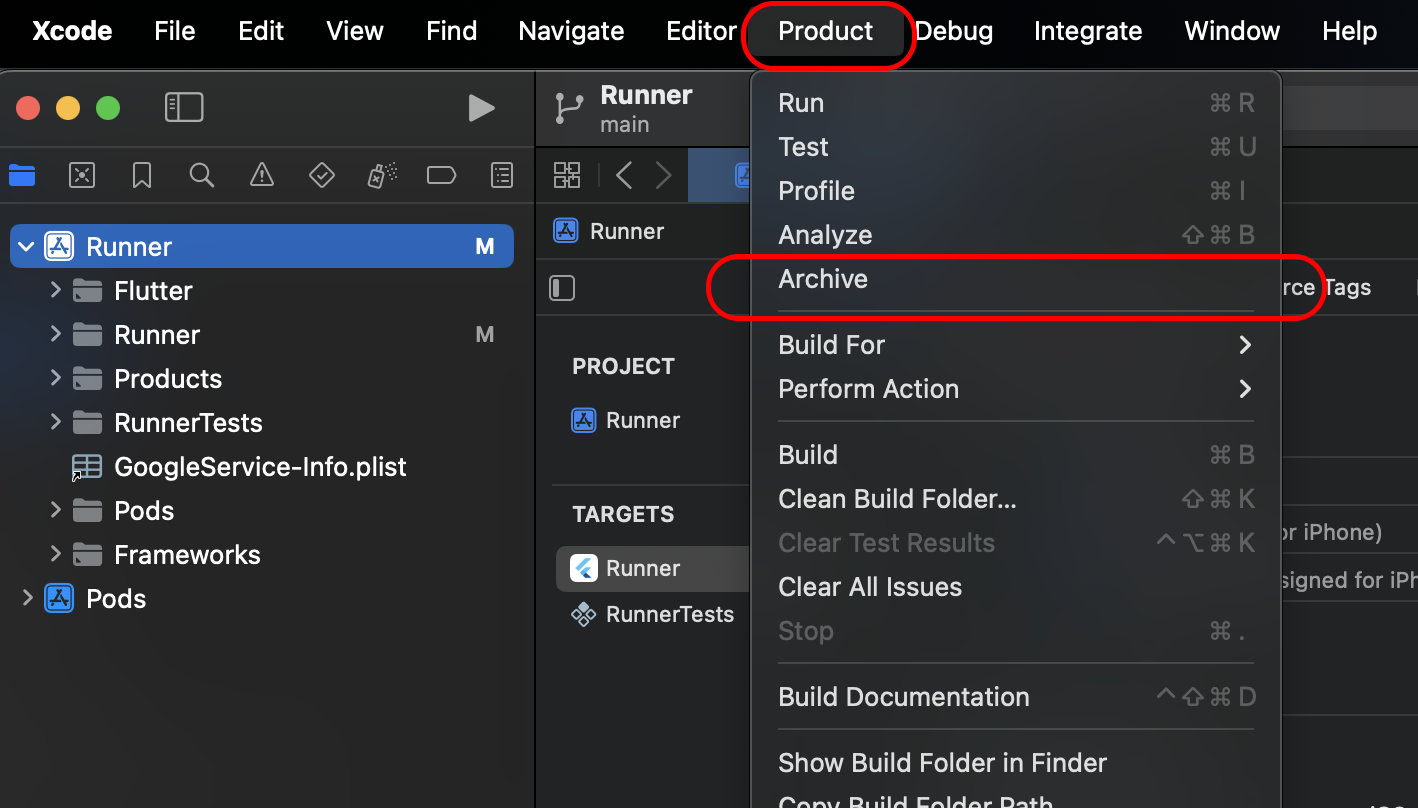
Task: Choose Build from Product menu
Action: (x=1016, y=455)
